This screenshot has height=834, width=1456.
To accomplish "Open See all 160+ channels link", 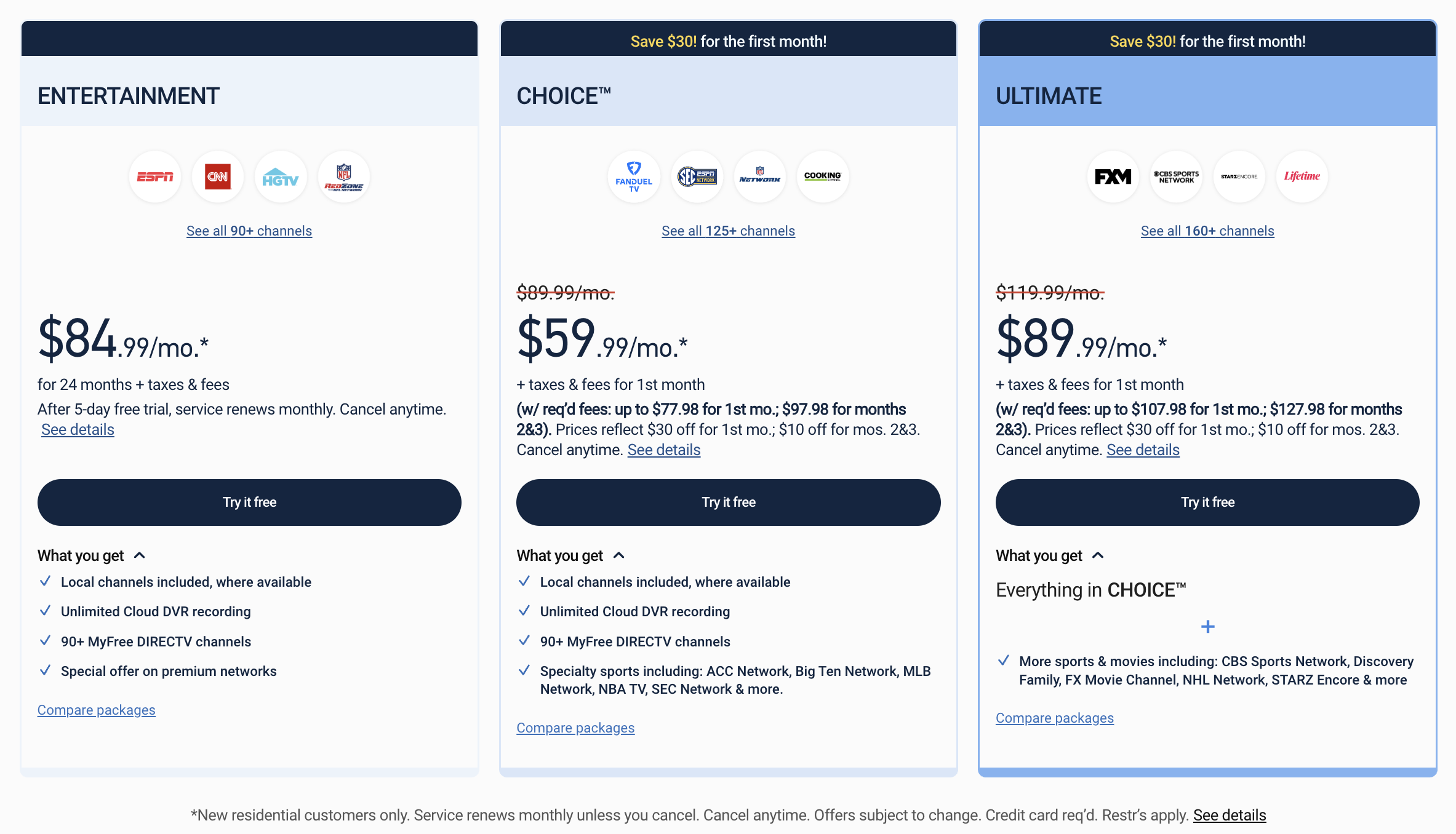I will click(x=1207, y=231).
